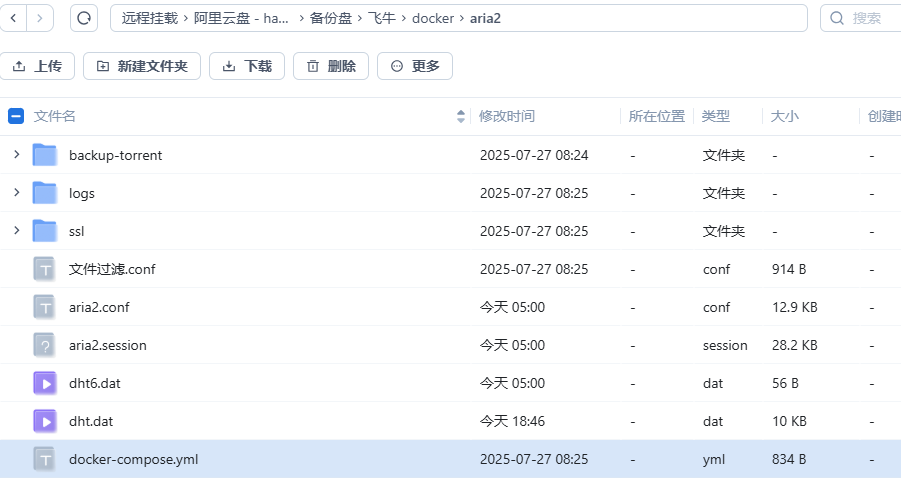Viewport: 901px width, 478px height.
Task: Click the 914 B size value
Action: coord(789,269)
